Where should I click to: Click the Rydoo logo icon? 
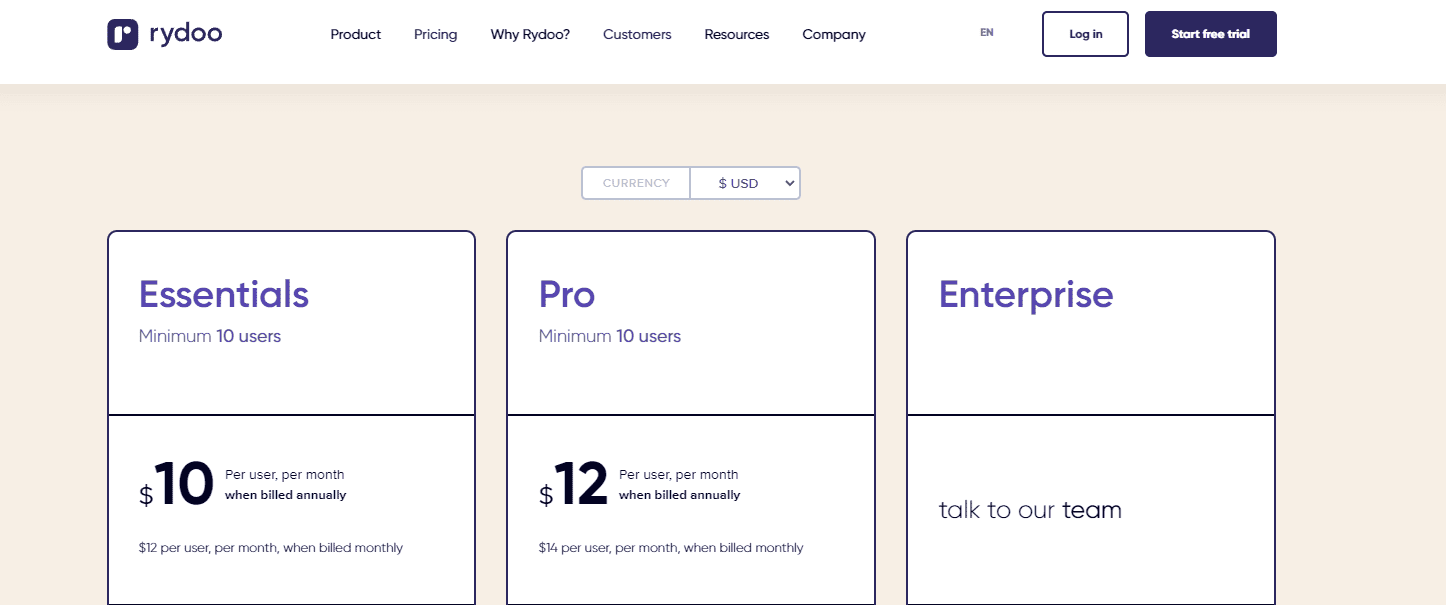pyautogui.click(x=122, y=34)
